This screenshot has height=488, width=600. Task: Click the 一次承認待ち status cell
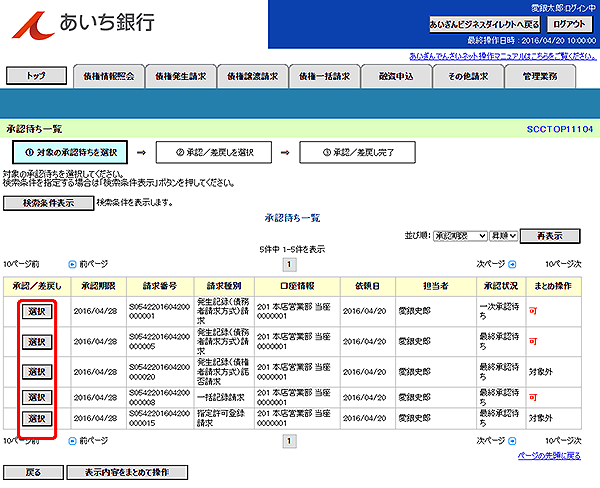click(499, 311)
